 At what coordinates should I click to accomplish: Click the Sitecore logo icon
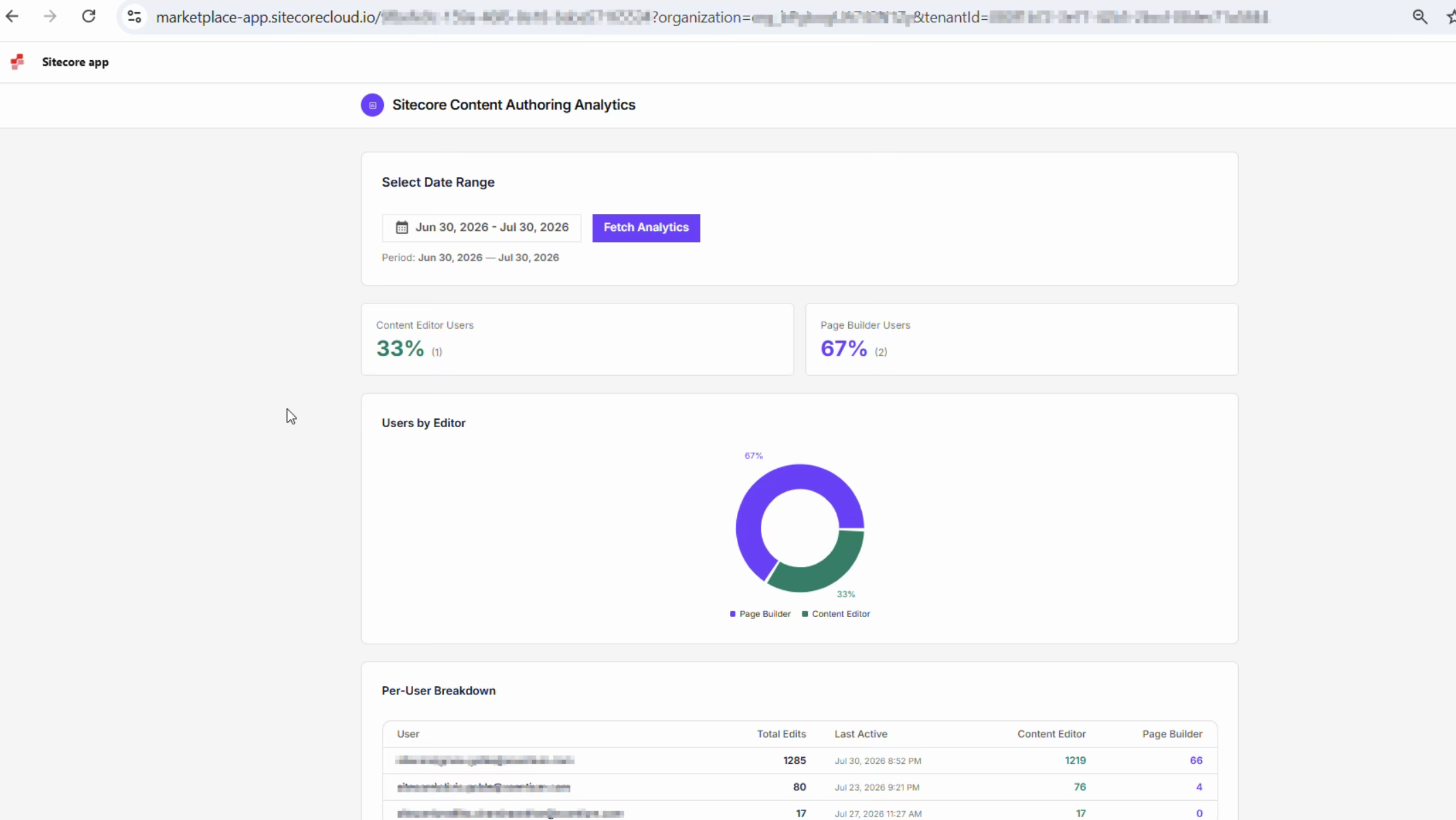18,62
